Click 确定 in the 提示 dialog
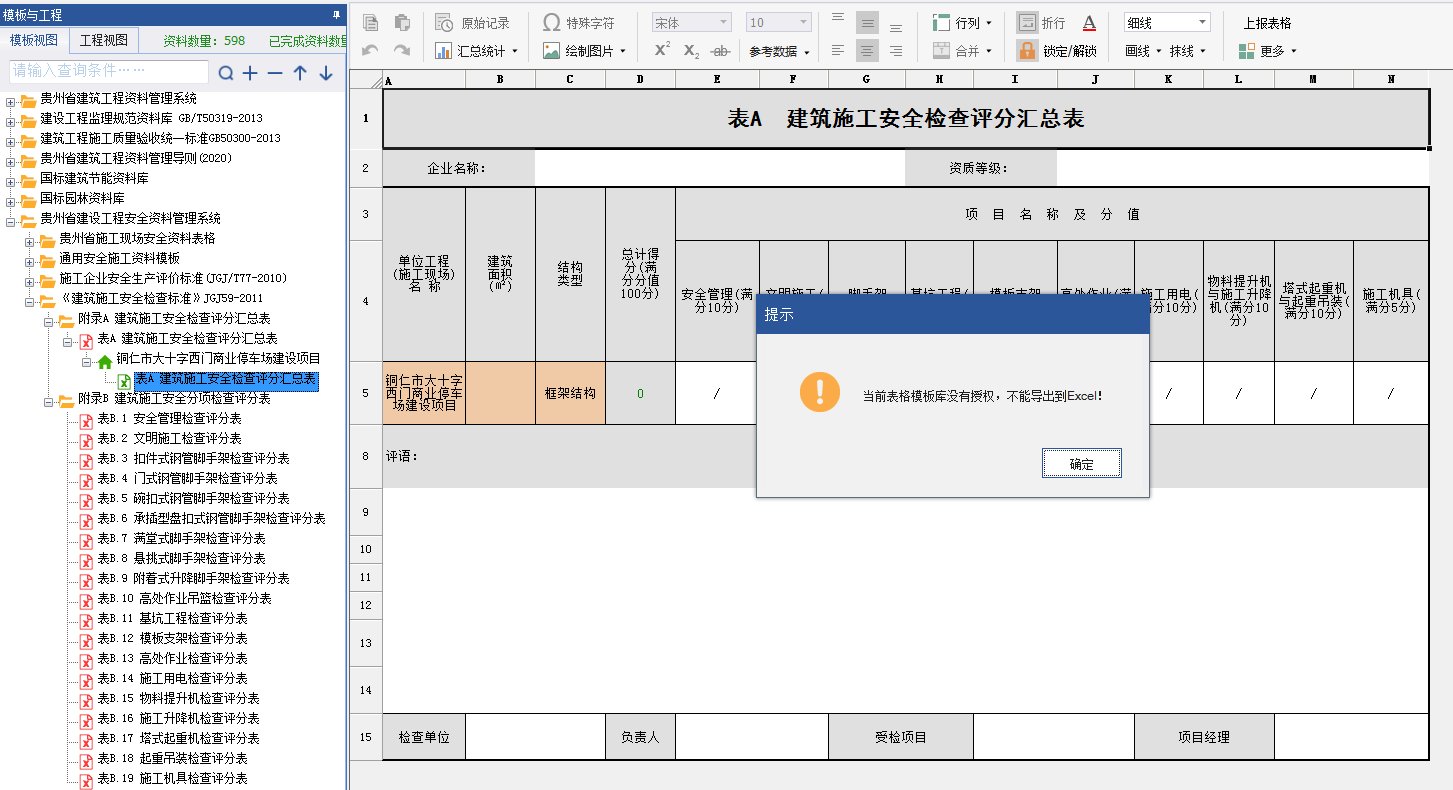The width and height of the screenshot is (1453, 790). tap(1081, 464)
